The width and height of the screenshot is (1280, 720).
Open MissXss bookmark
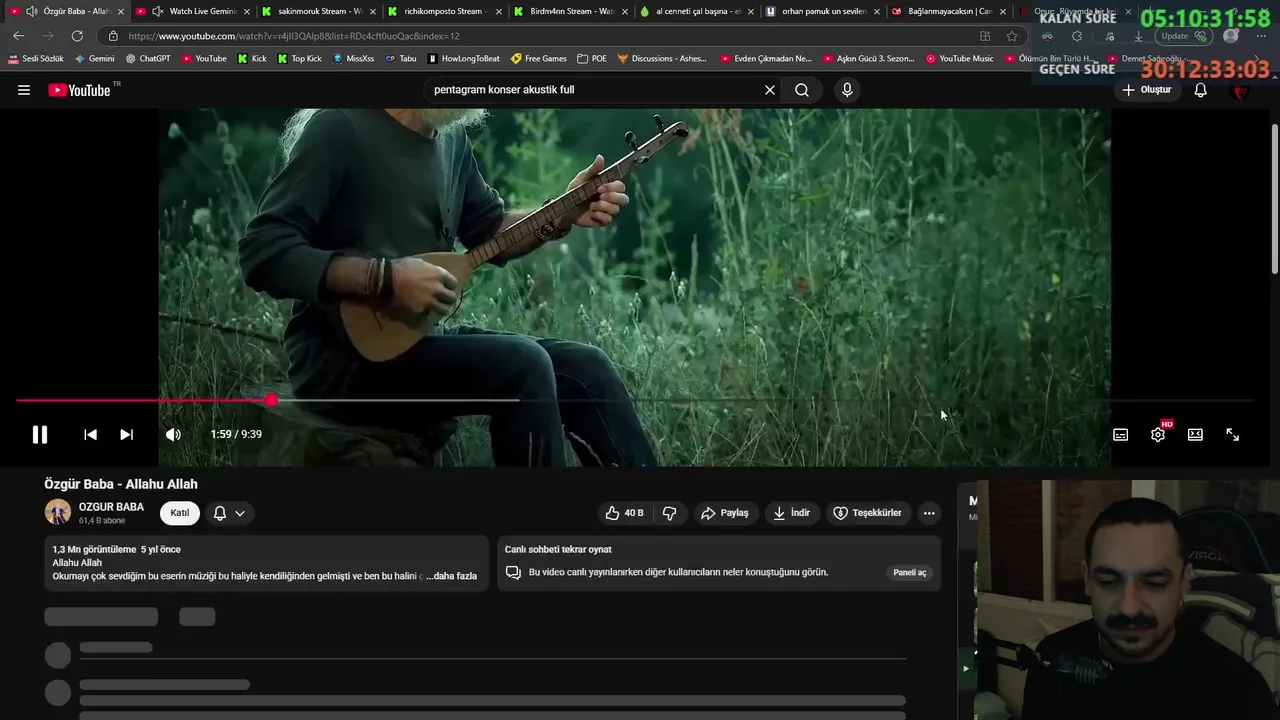click(353, 59)
